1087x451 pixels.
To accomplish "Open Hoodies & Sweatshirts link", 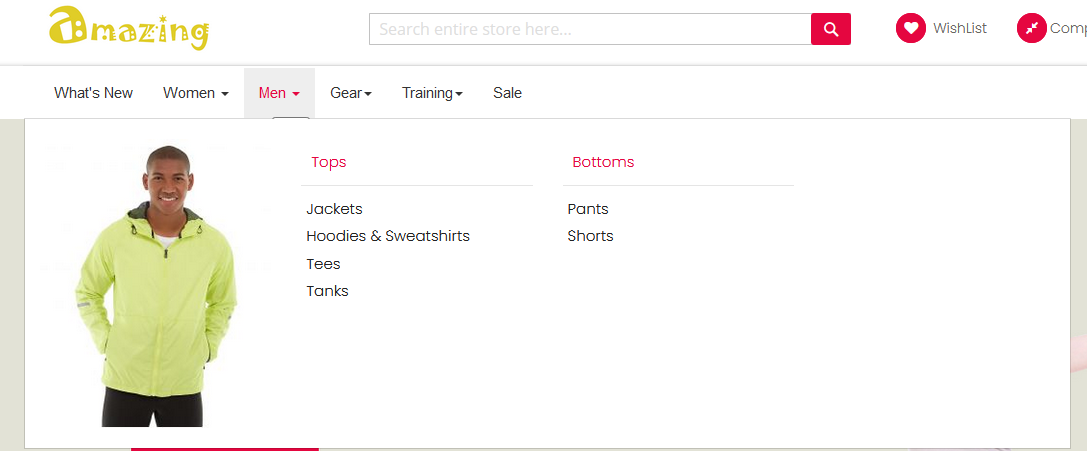I will pyautogui.click(x=388, y=236).
